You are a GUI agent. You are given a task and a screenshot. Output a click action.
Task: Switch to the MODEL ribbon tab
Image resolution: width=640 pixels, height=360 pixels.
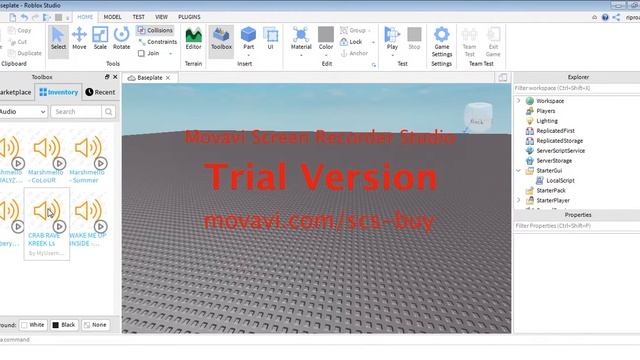(x=112, y=17)
